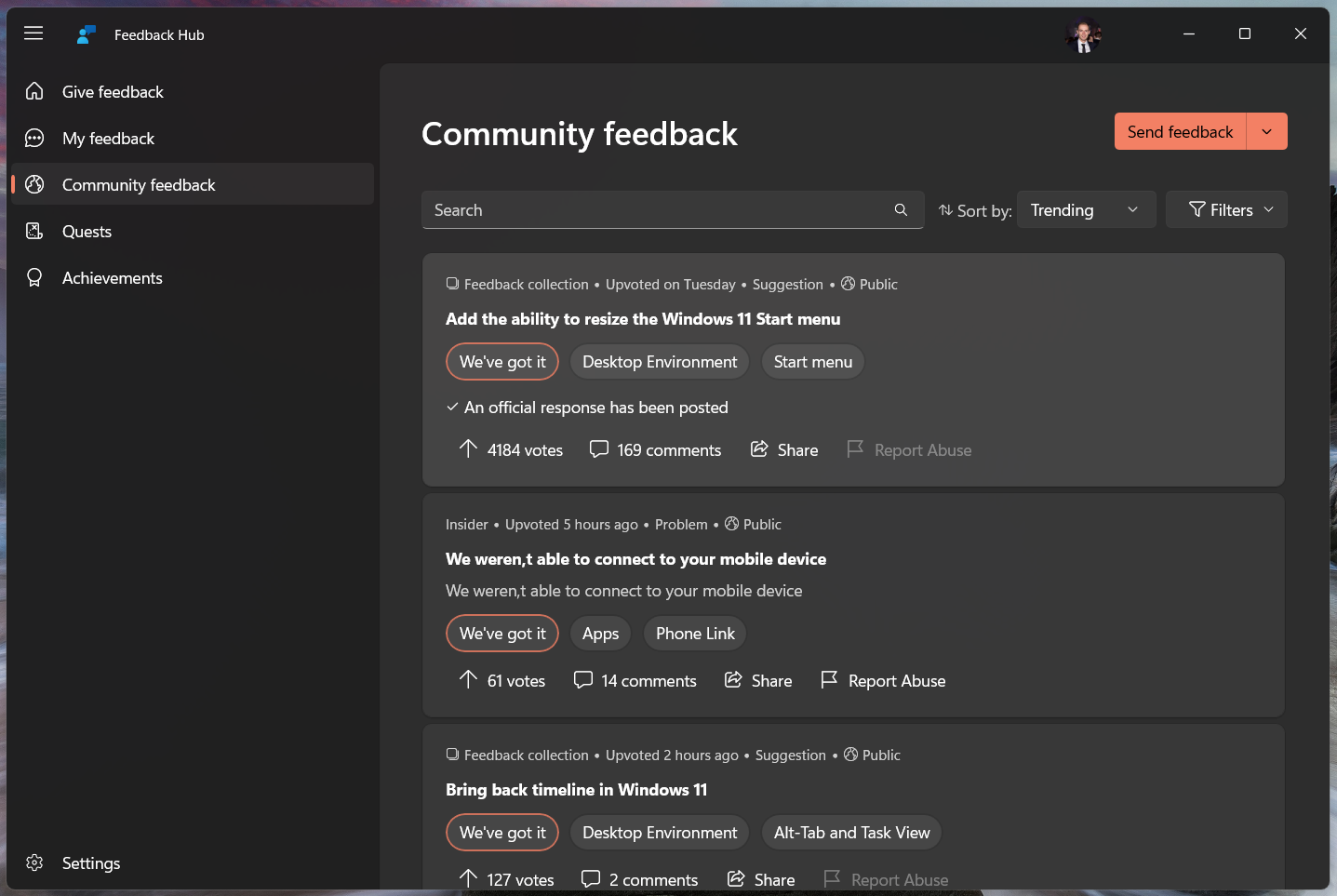Switch to Community feedback section

point(138,184)
